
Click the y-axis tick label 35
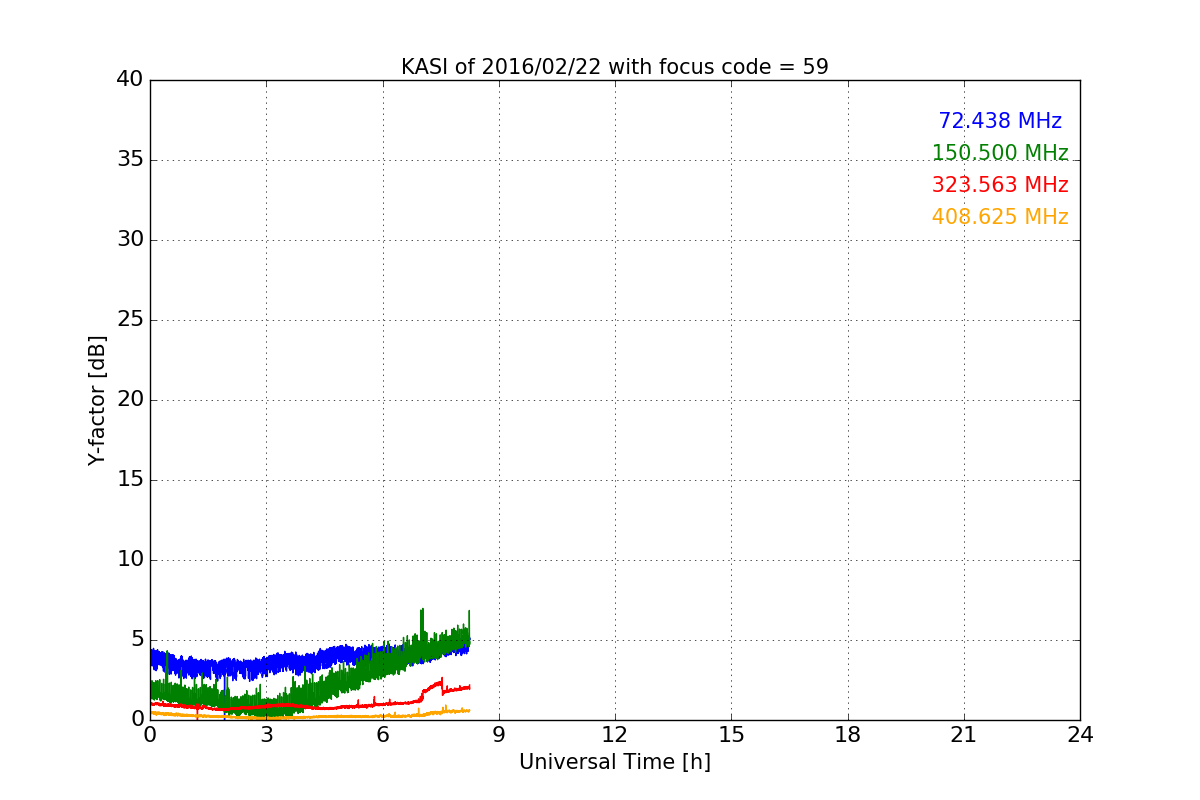(129, 160)
